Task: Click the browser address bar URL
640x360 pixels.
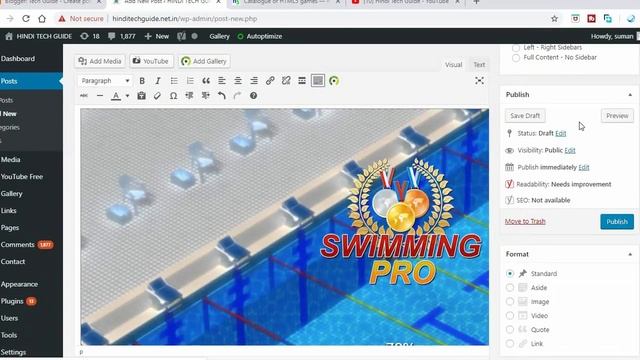Action: click(184, 19)
